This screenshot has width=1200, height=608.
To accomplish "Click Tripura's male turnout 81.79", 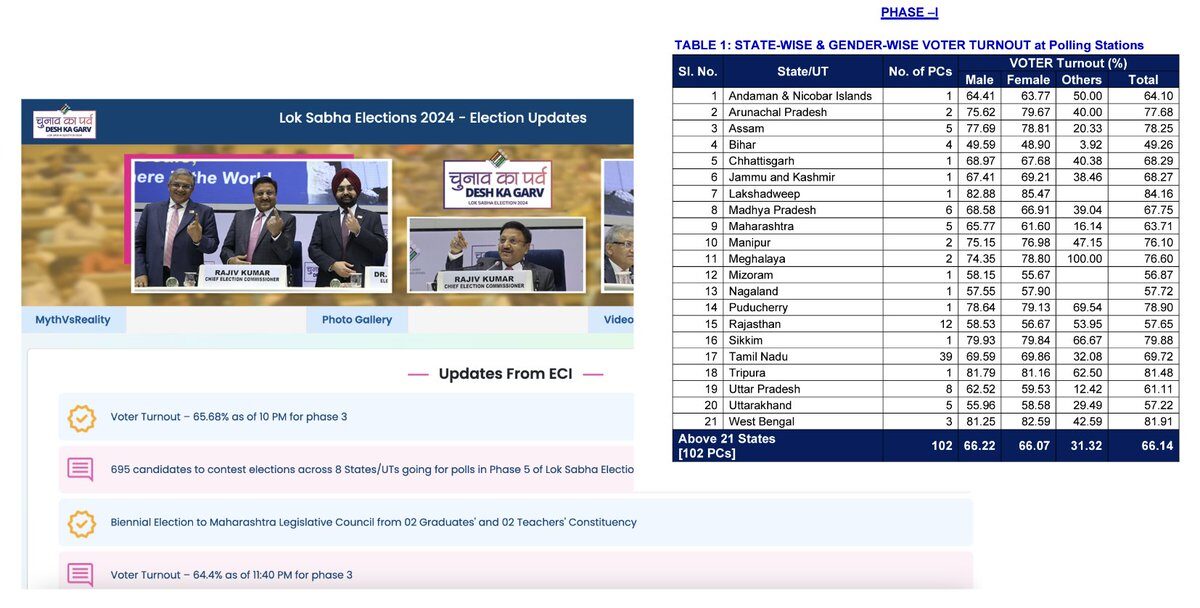I will (980, 373).
